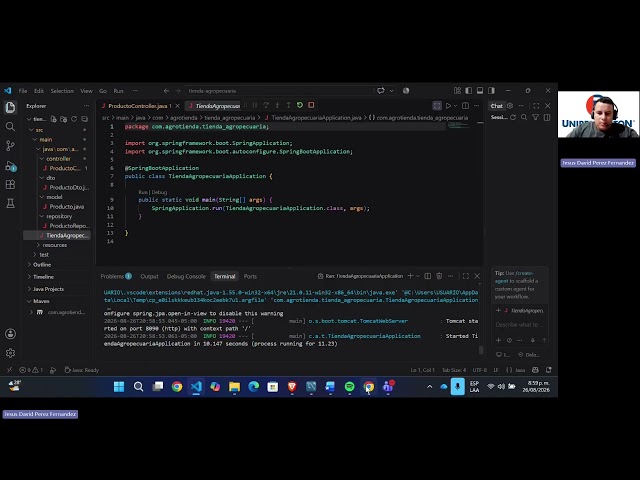Open Customize Layout in title bar
The width and height of the screenshot is (640, 480).
click(x=457, y=91)
